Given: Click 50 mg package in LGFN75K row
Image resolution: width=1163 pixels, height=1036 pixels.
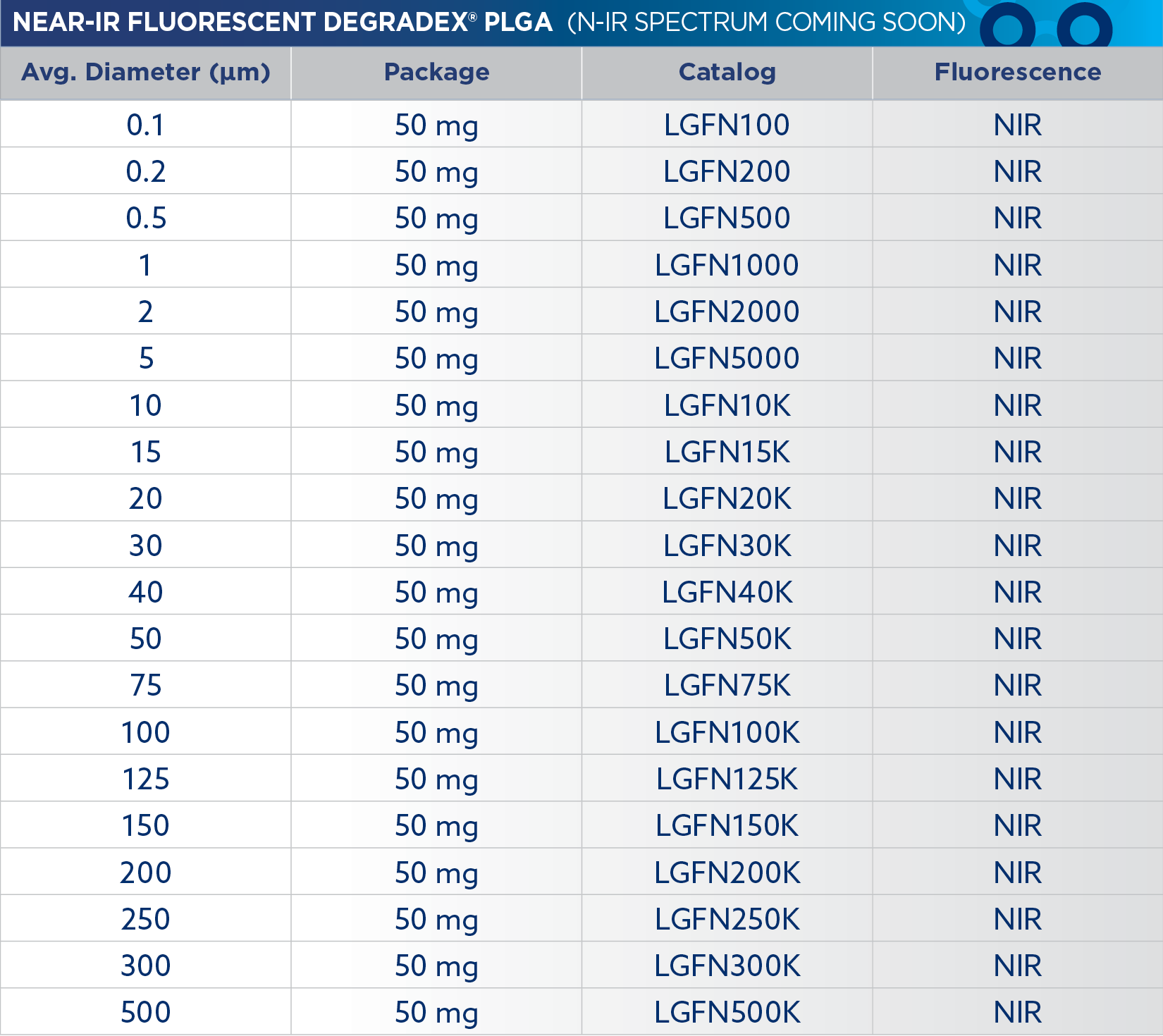Looking at the screenshot, I should coord(436,686).
